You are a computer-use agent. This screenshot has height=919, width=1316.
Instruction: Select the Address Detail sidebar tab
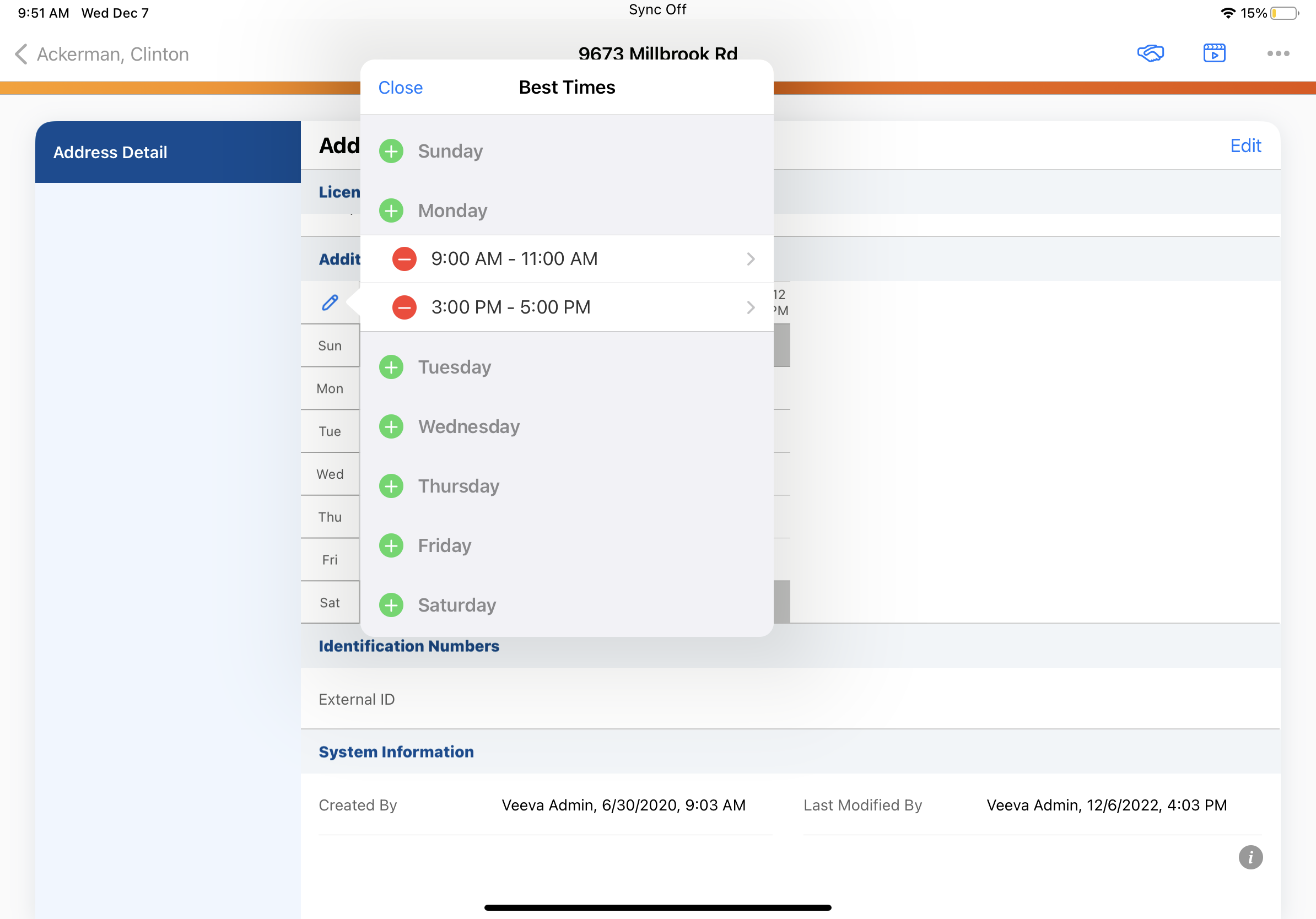tap(168, 152)
